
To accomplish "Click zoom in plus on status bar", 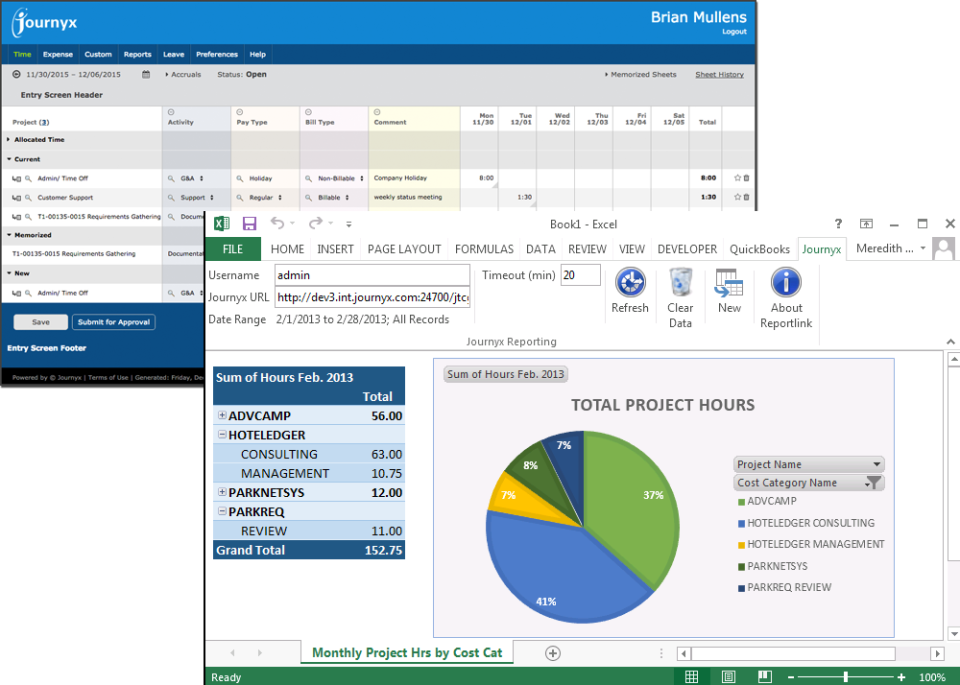I will tap(901, 677).
